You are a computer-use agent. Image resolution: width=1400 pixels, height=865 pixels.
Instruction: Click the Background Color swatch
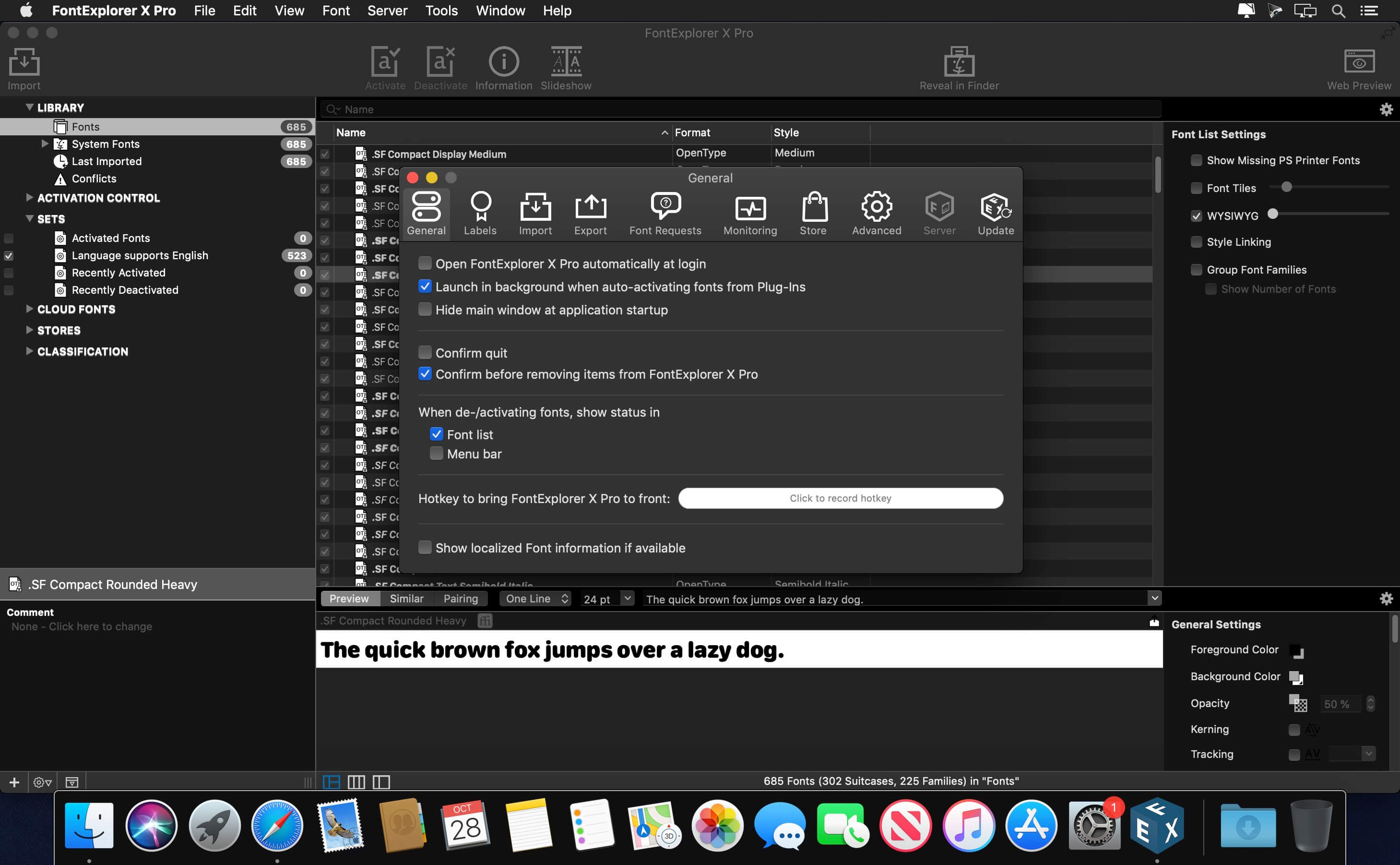pyautogui.click(x=1296, y=677)
